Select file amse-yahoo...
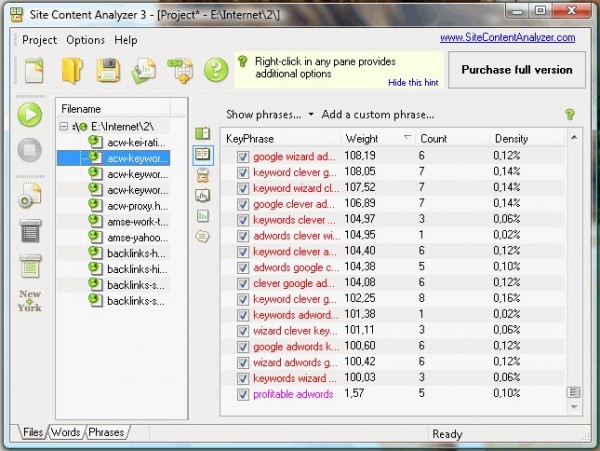The image size is (600, 451). [137, 238]
